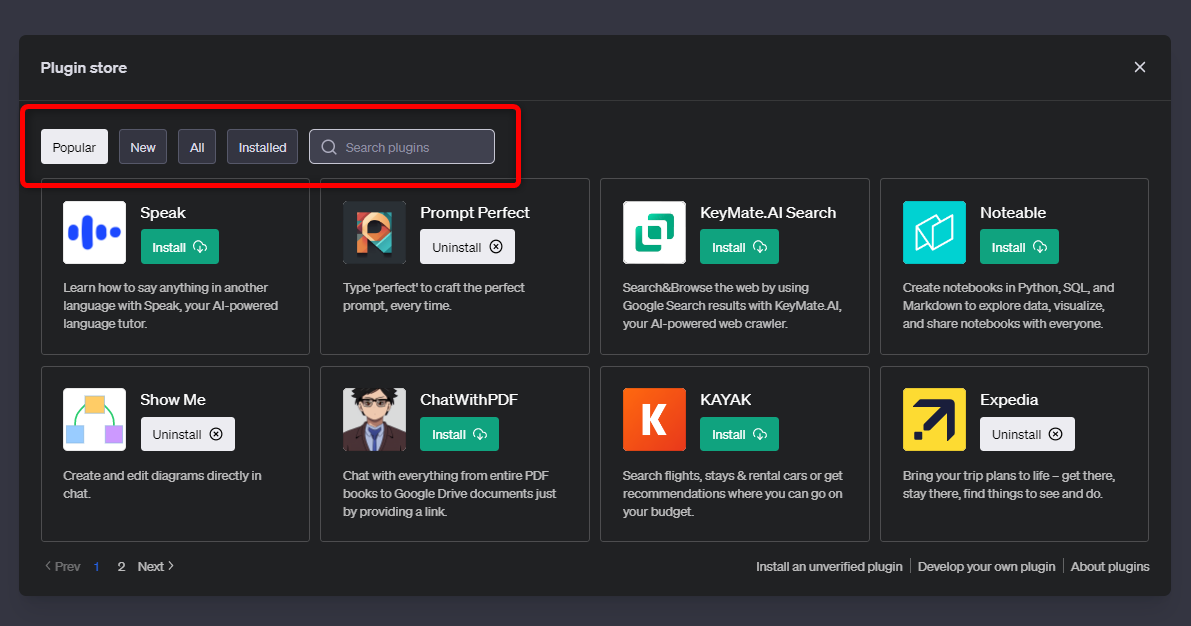Viewport: 1191px width, 626px height.
Task: Click the Plugin store heading
Action: tap(84, 68)
